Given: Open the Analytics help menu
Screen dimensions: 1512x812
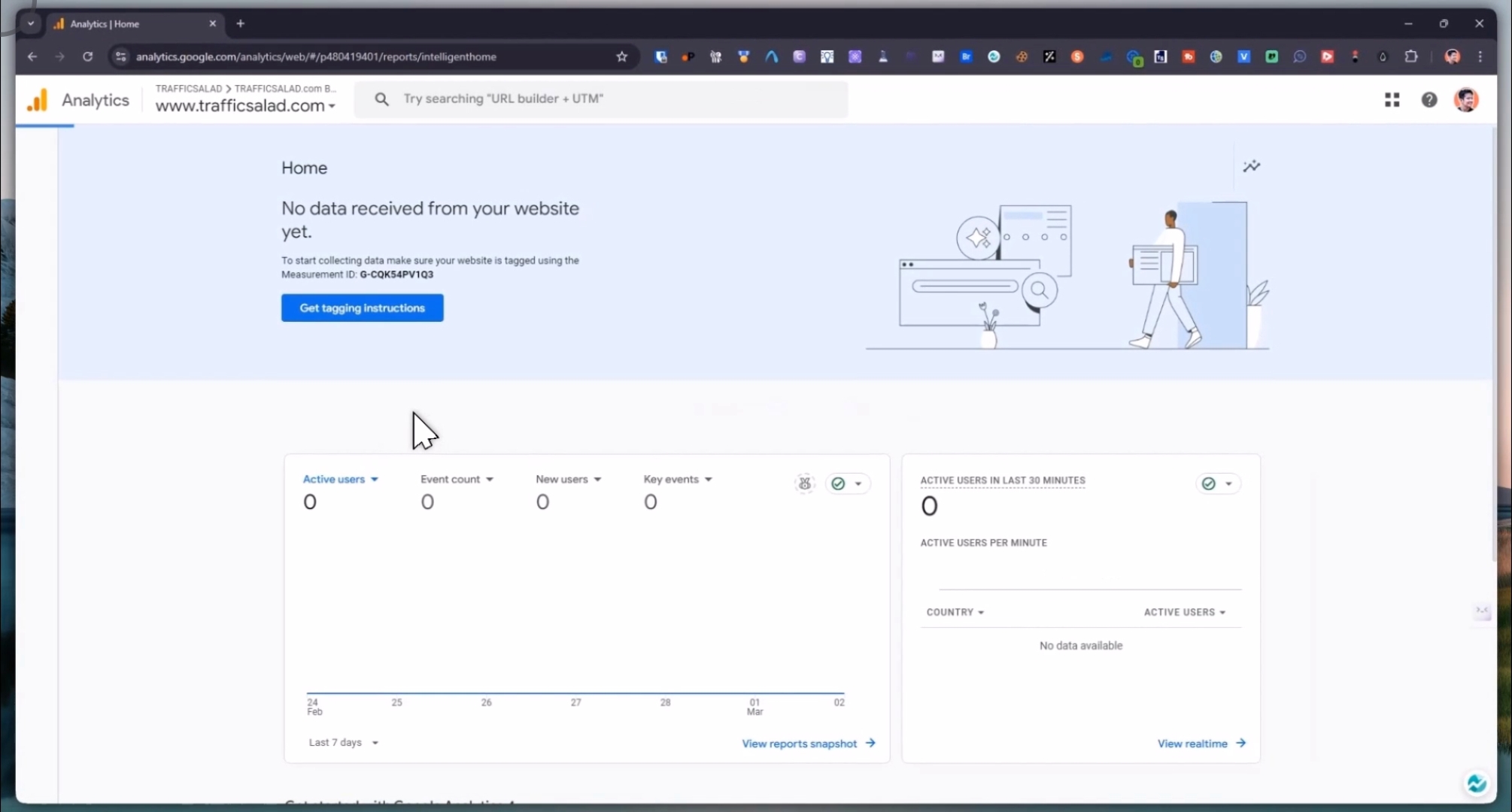Looking at the screenshot, I should pos(1429,99).
